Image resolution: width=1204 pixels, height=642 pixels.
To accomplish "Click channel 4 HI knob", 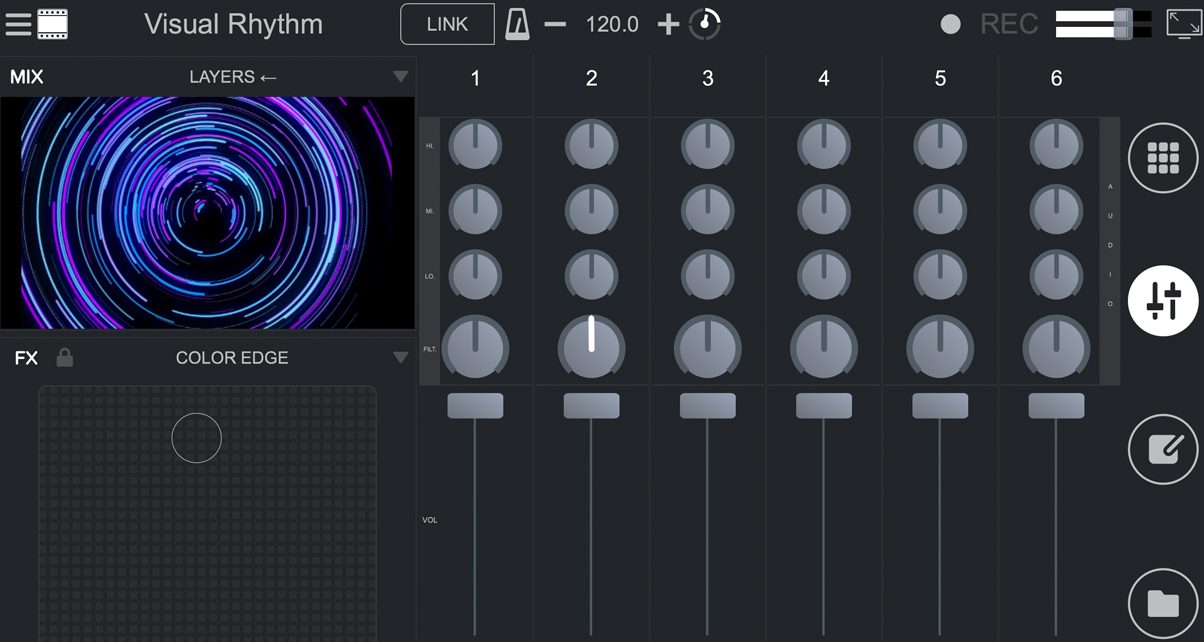I will click(x=824, y=146).
